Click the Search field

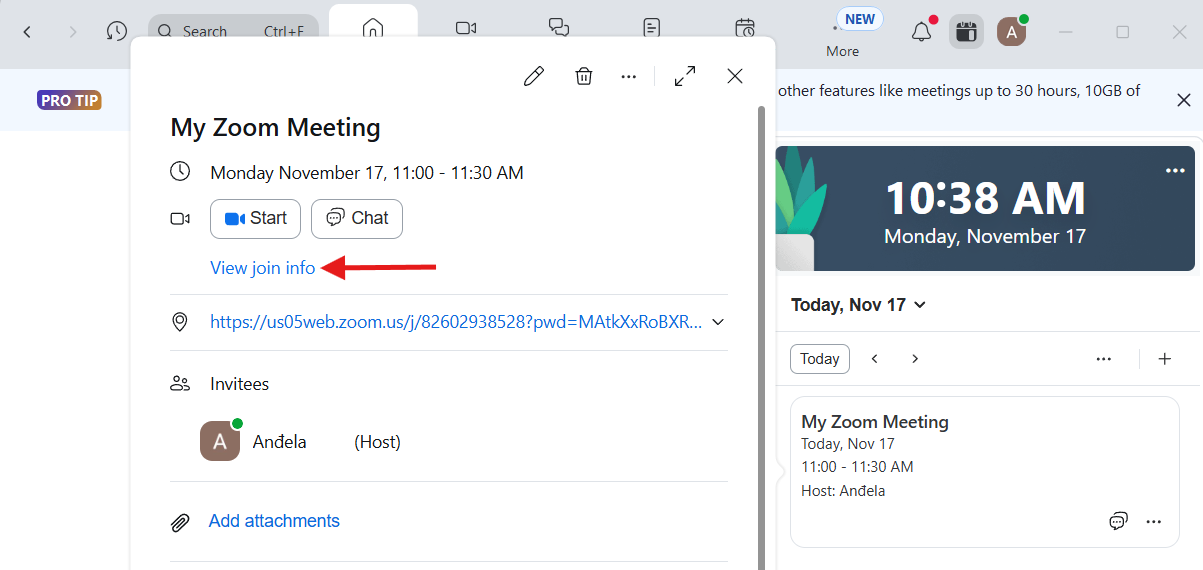point(233,32)
